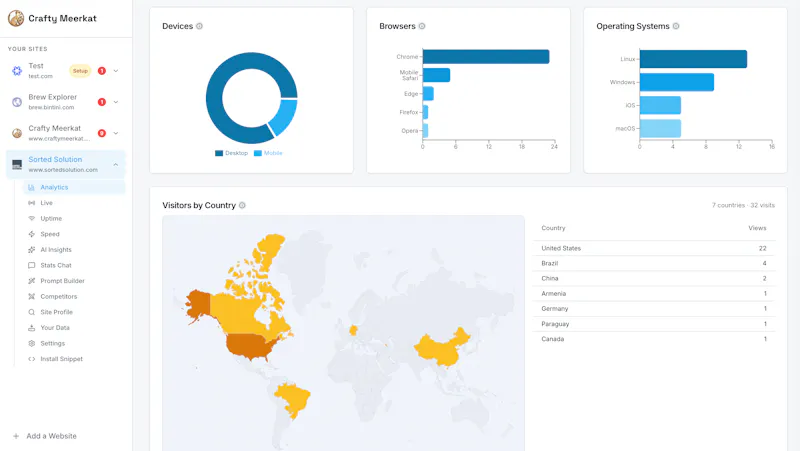Click the Country column header
Screen dimensions: 800x451
point(553,228)
